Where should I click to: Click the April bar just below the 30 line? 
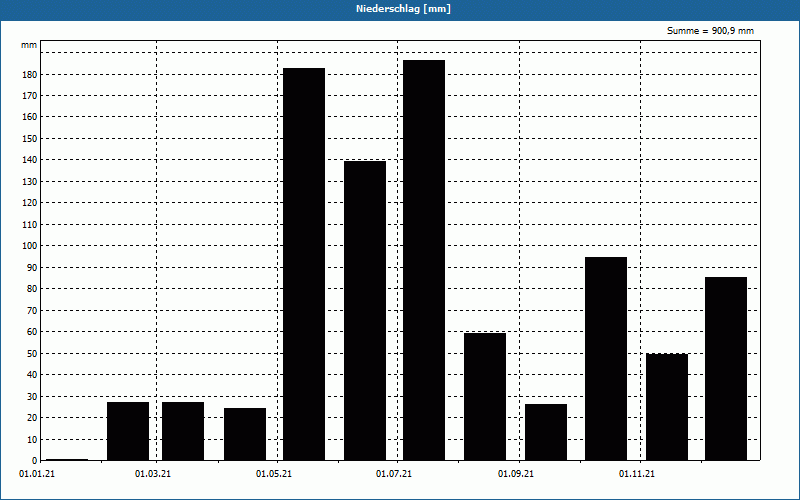point(245,434)
